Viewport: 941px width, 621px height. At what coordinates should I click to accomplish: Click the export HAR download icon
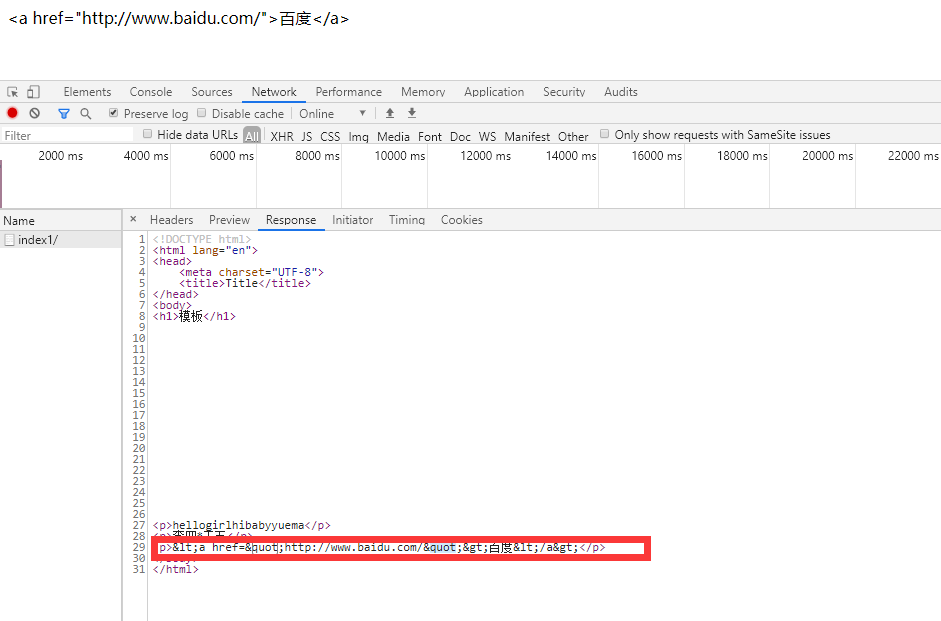click(x=412, y=113)
